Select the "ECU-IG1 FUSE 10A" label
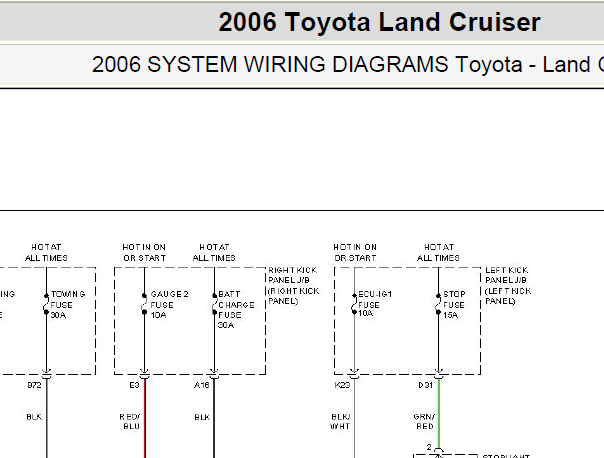The width and height of the screenshot is (604, 458). point(374,304)
